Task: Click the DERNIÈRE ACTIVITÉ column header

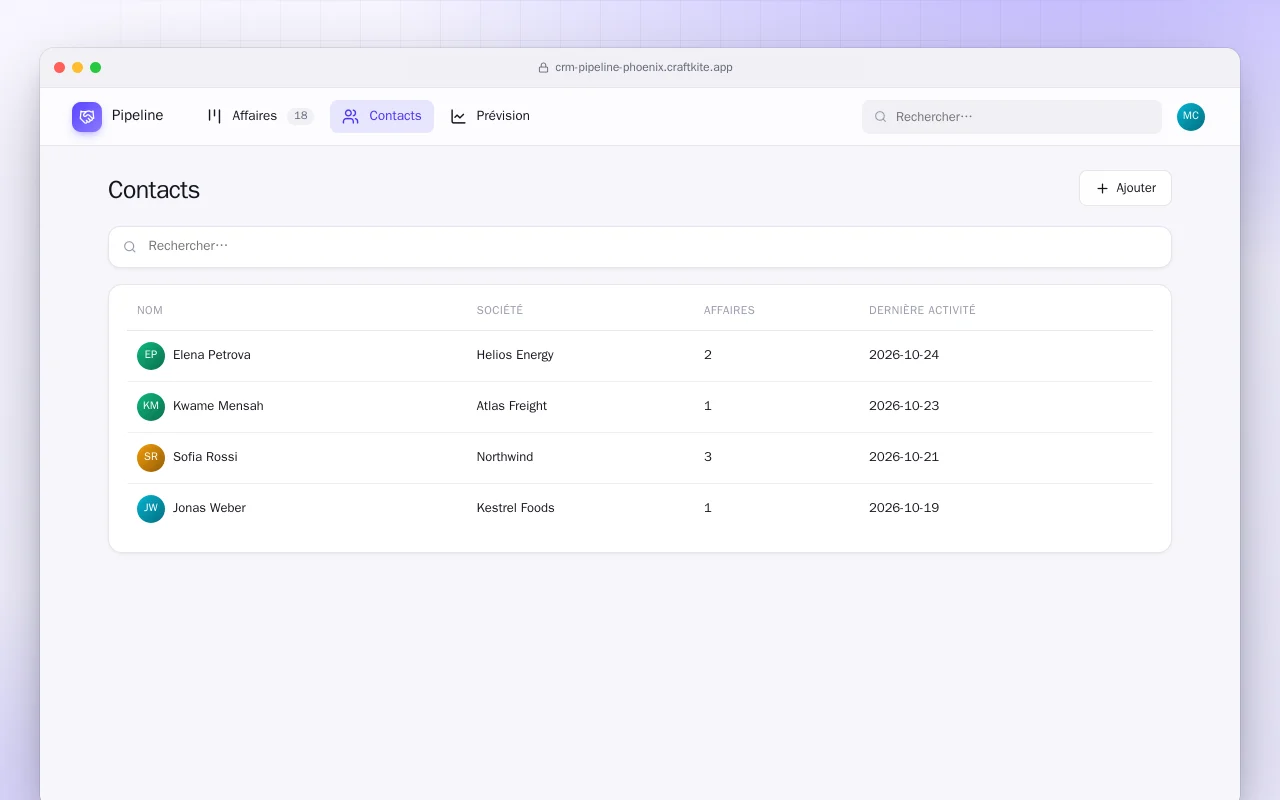Action: (922, 311)
